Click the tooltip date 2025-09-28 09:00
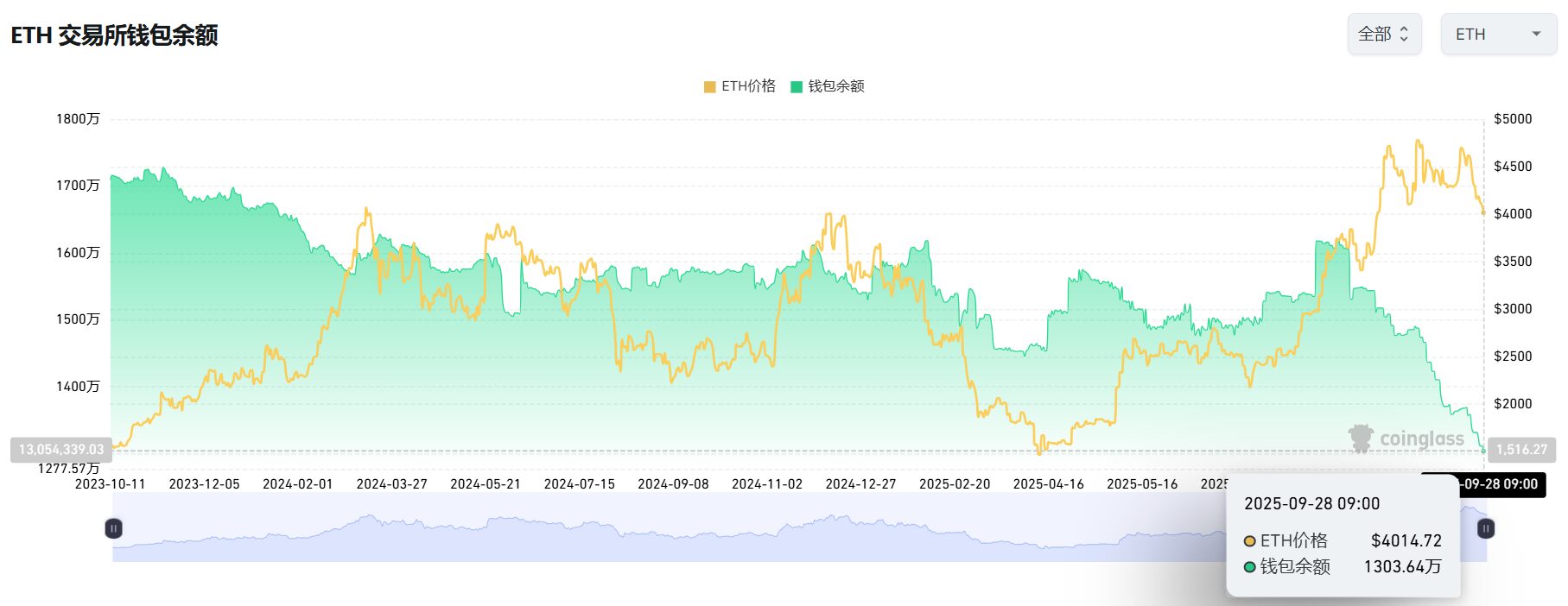 pos(1311,504)
